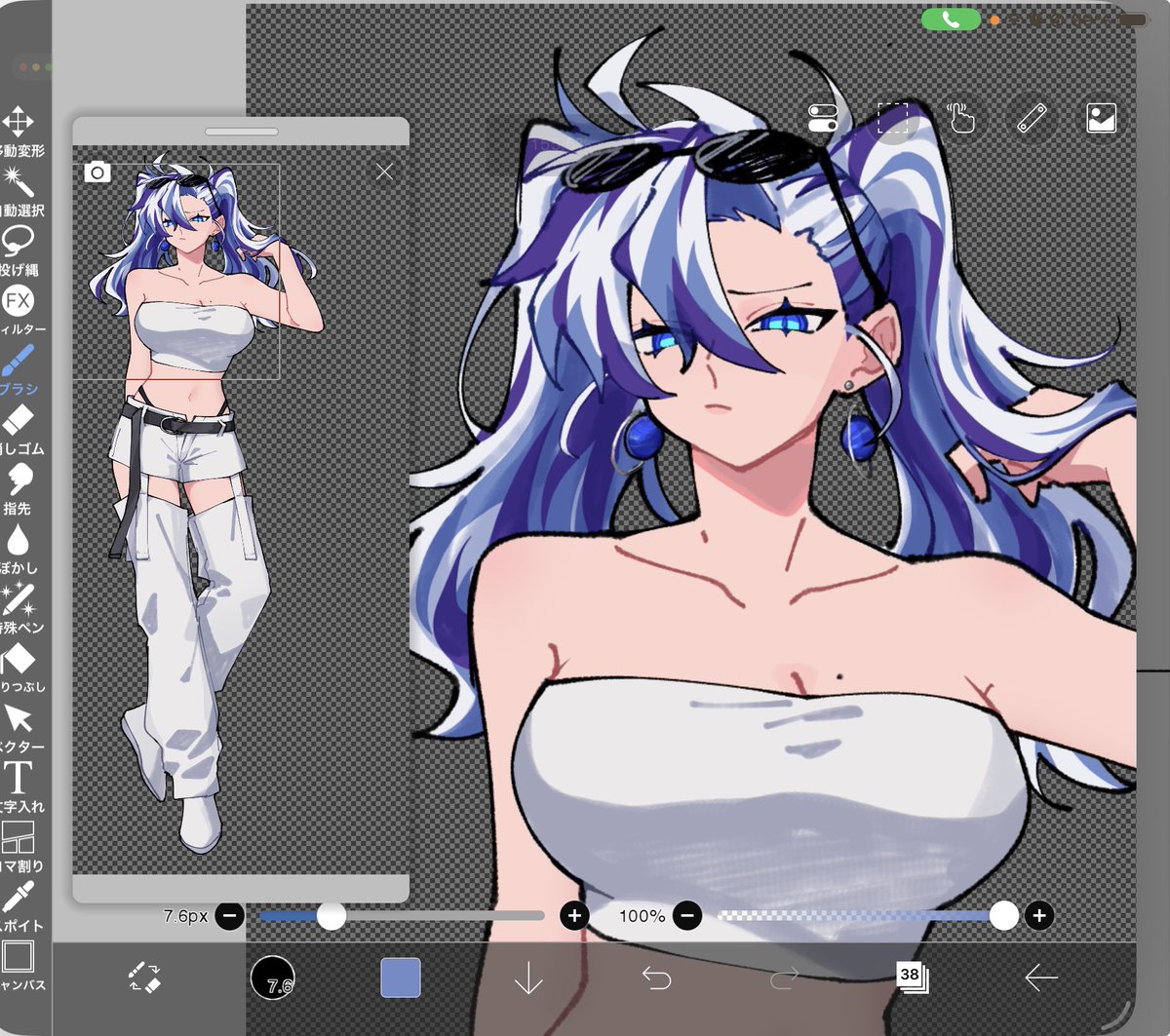Select the Lasso (投げ縄) tool
The image size is (1170, 1036).
coord(19,249)
